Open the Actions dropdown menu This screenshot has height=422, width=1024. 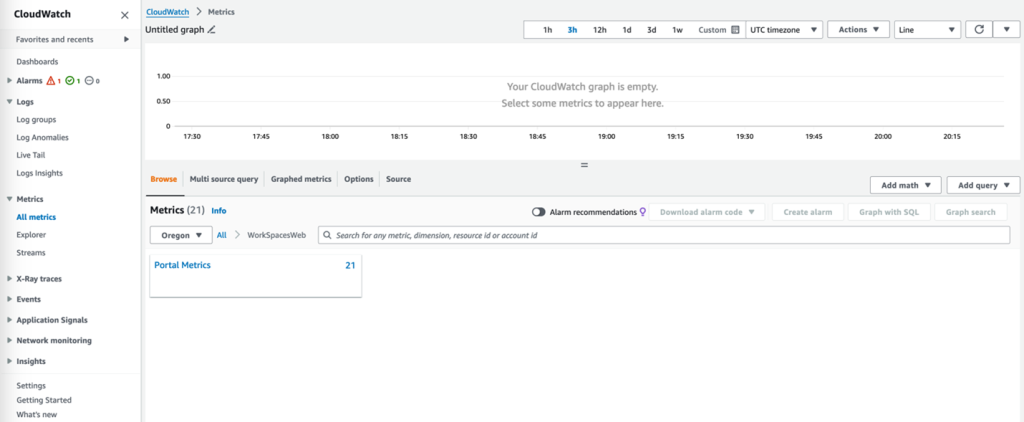(859, 29)
